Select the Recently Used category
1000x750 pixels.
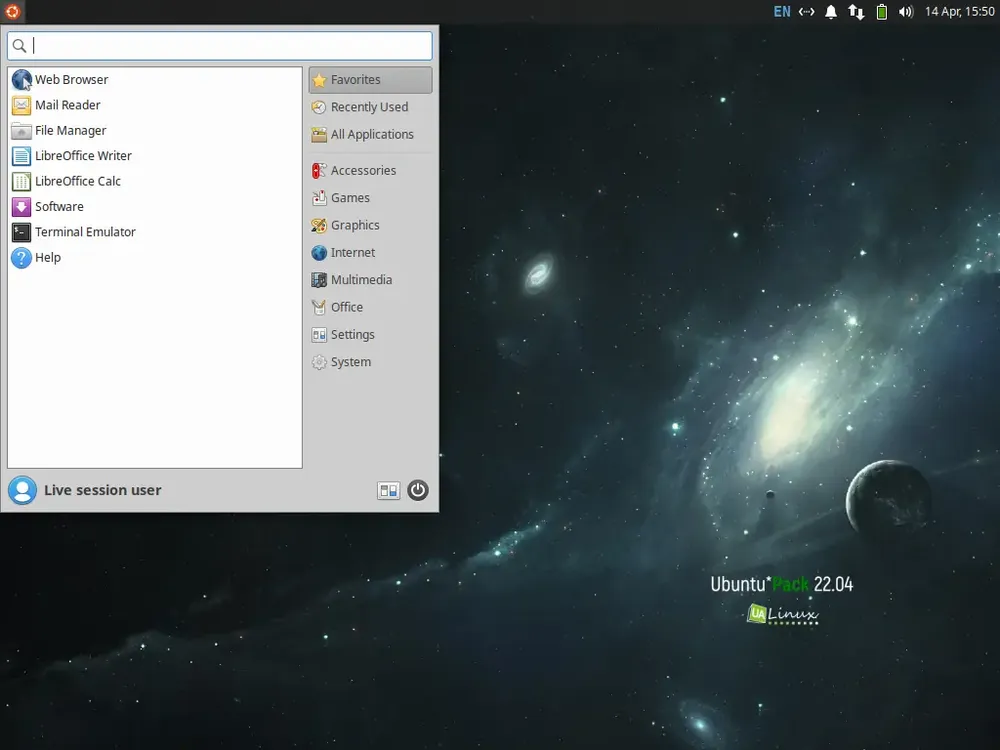point(371,107)
